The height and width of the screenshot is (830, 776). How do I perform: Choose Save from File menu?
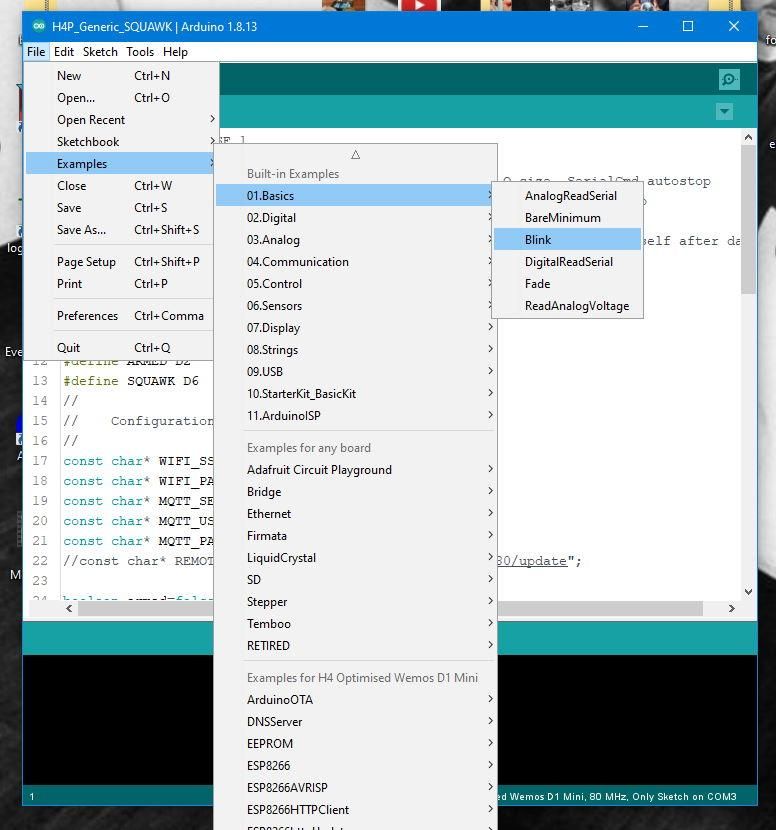[119, 208]
